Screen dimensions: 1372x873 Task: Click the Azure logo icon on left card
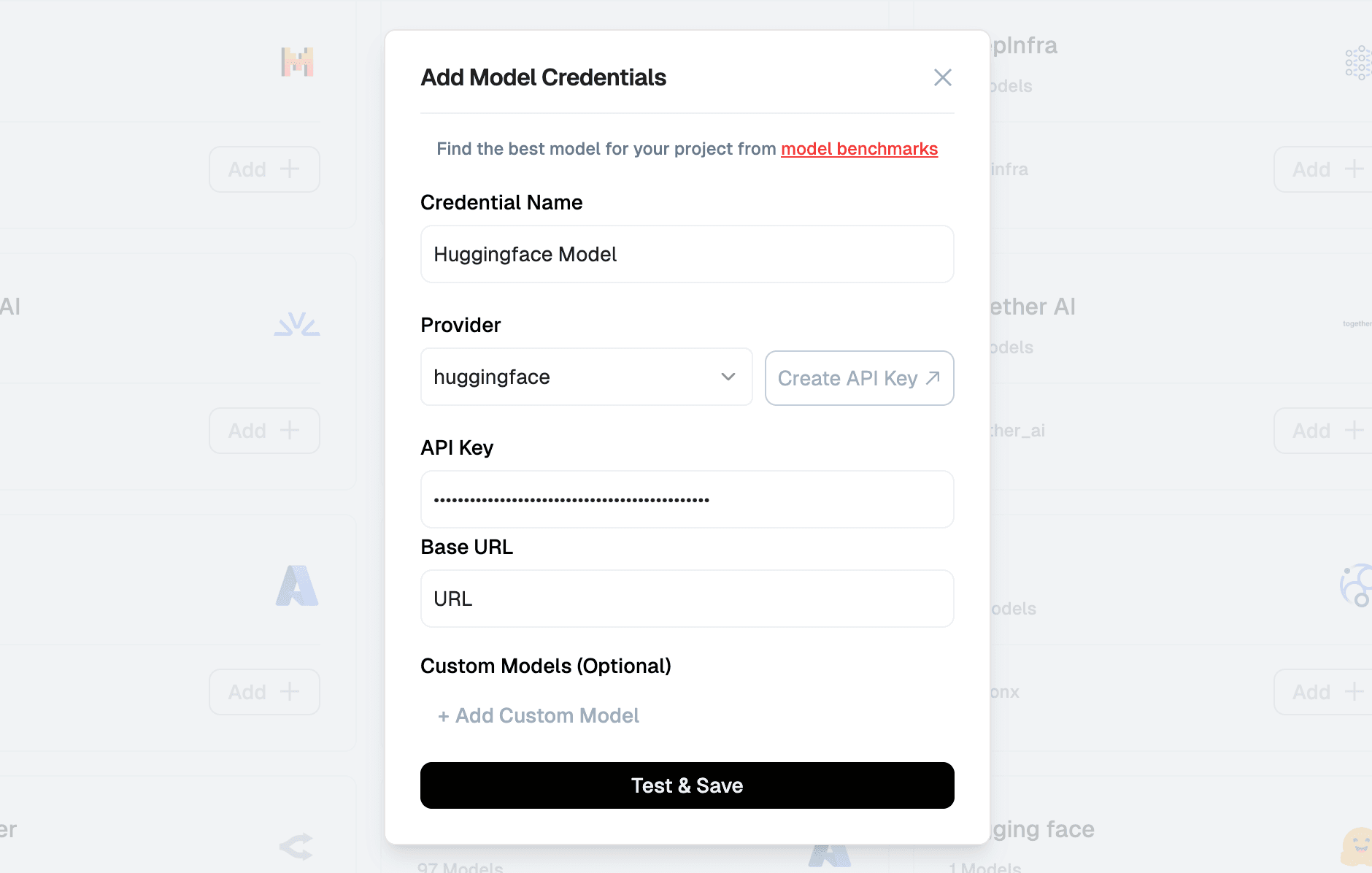(297, 585)
